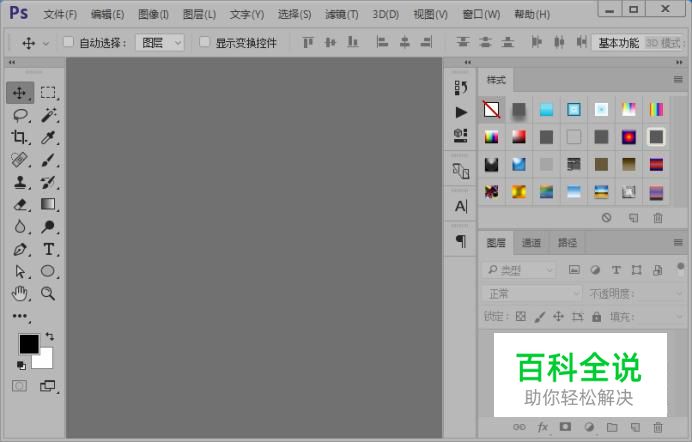Viewport: 692px width, 442px height.
Task: Select the Magic Wand tool
Action: 49,115
